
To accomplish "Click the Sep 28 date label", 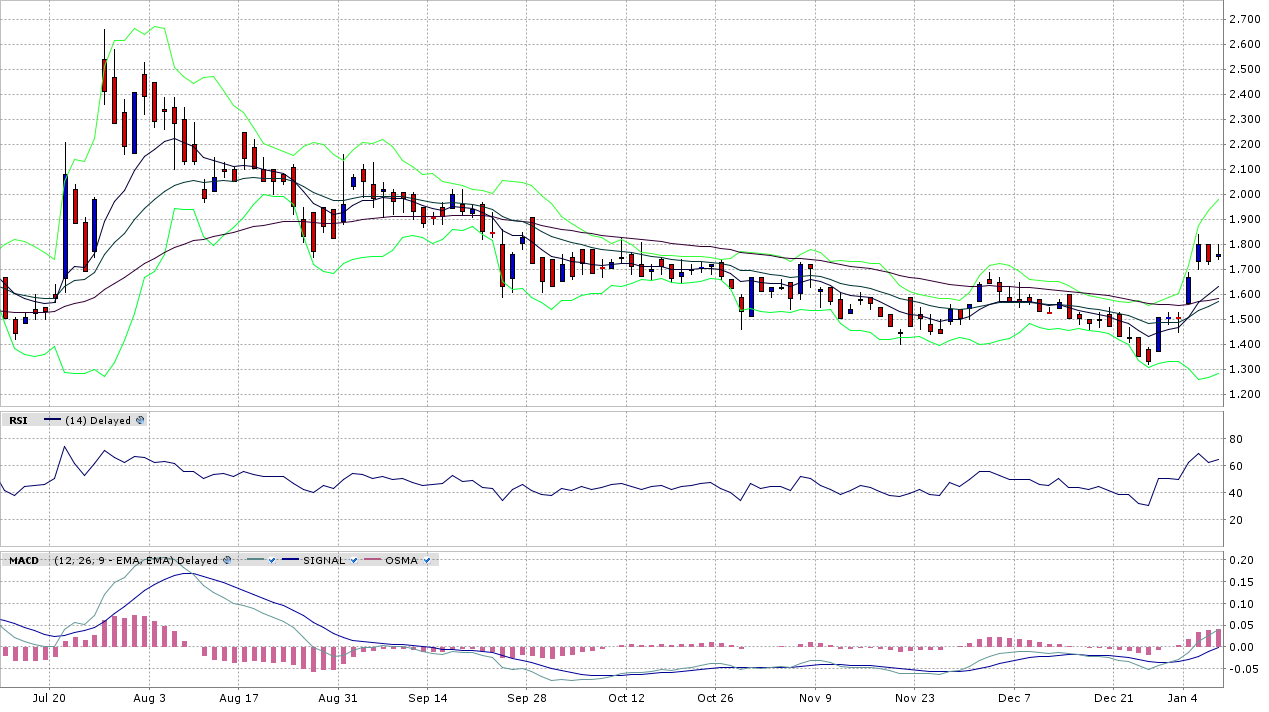I will (527, 697).
